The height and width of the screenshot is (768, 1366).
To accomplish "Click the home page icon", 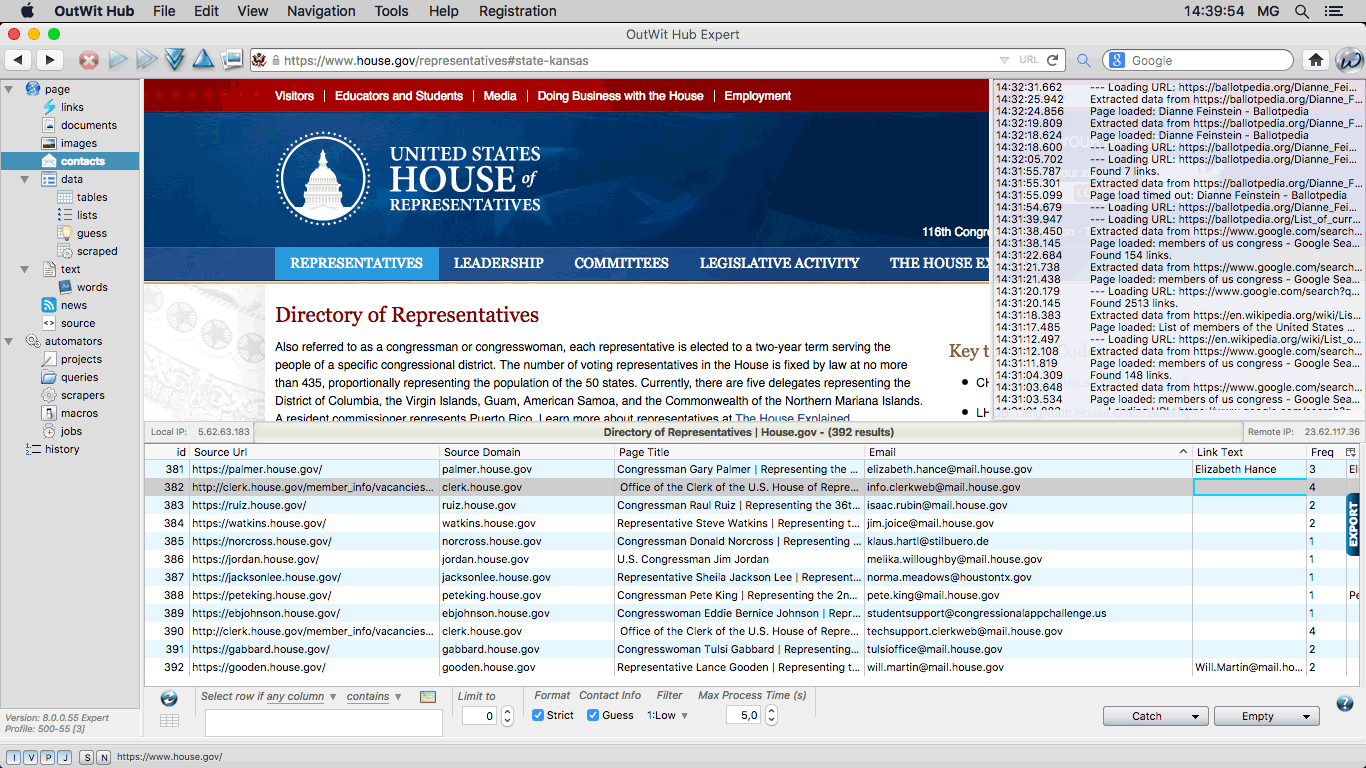I will (x=1316, y=60).
